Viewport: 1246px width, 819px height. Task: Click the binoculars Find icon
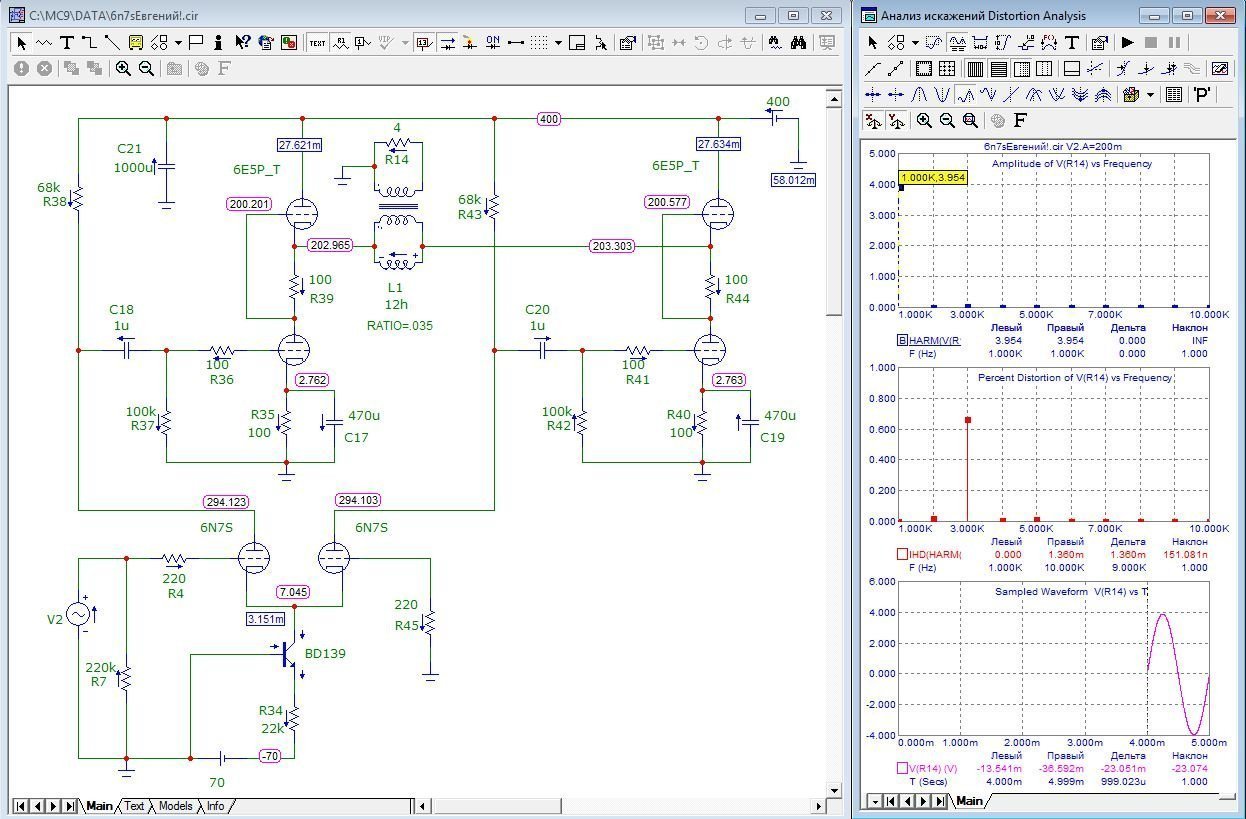click(798, 43)
